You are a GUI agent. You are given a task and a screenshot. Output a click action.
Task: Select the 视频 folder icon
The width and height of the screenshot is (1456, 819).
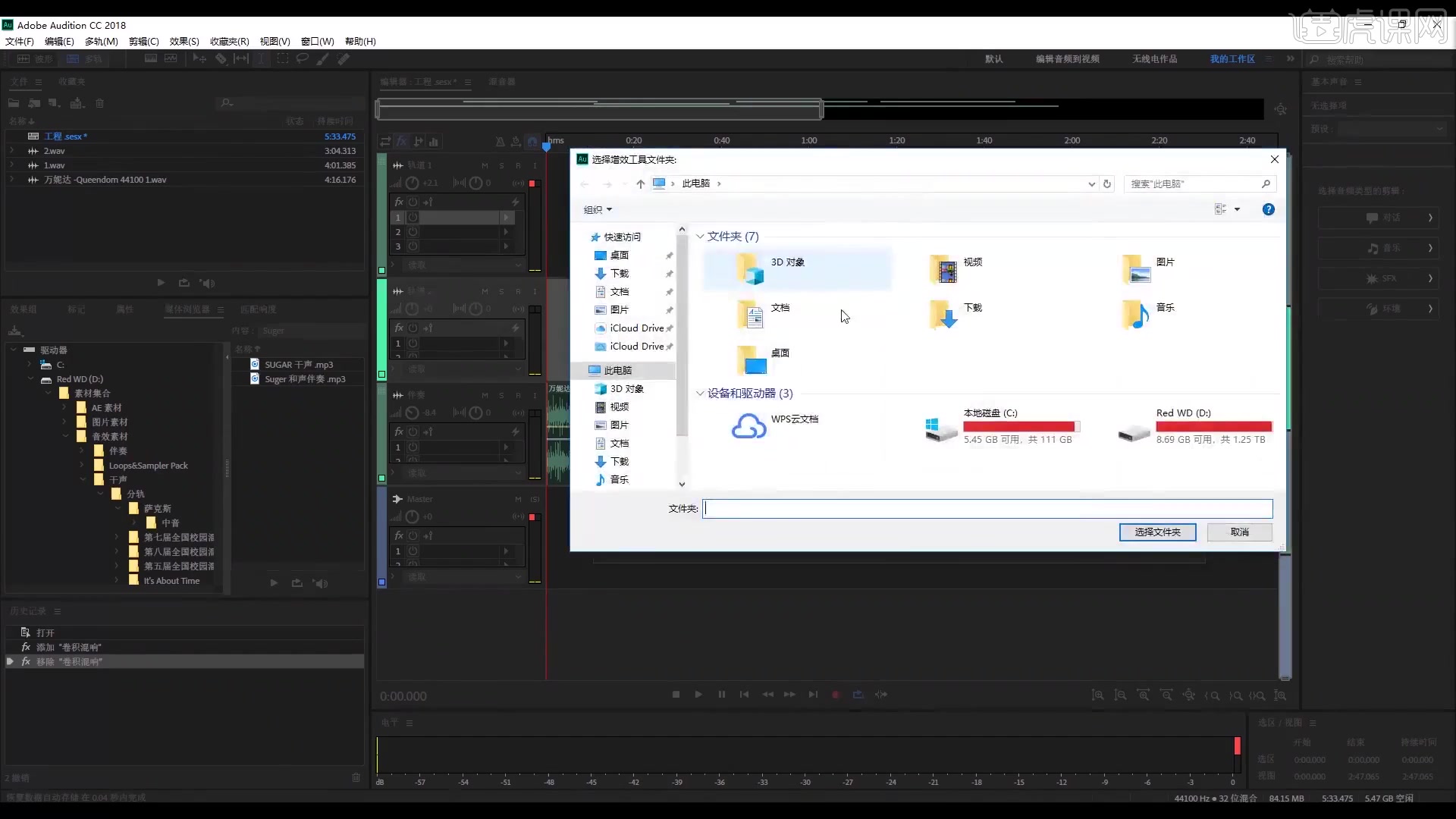point(944,269)
